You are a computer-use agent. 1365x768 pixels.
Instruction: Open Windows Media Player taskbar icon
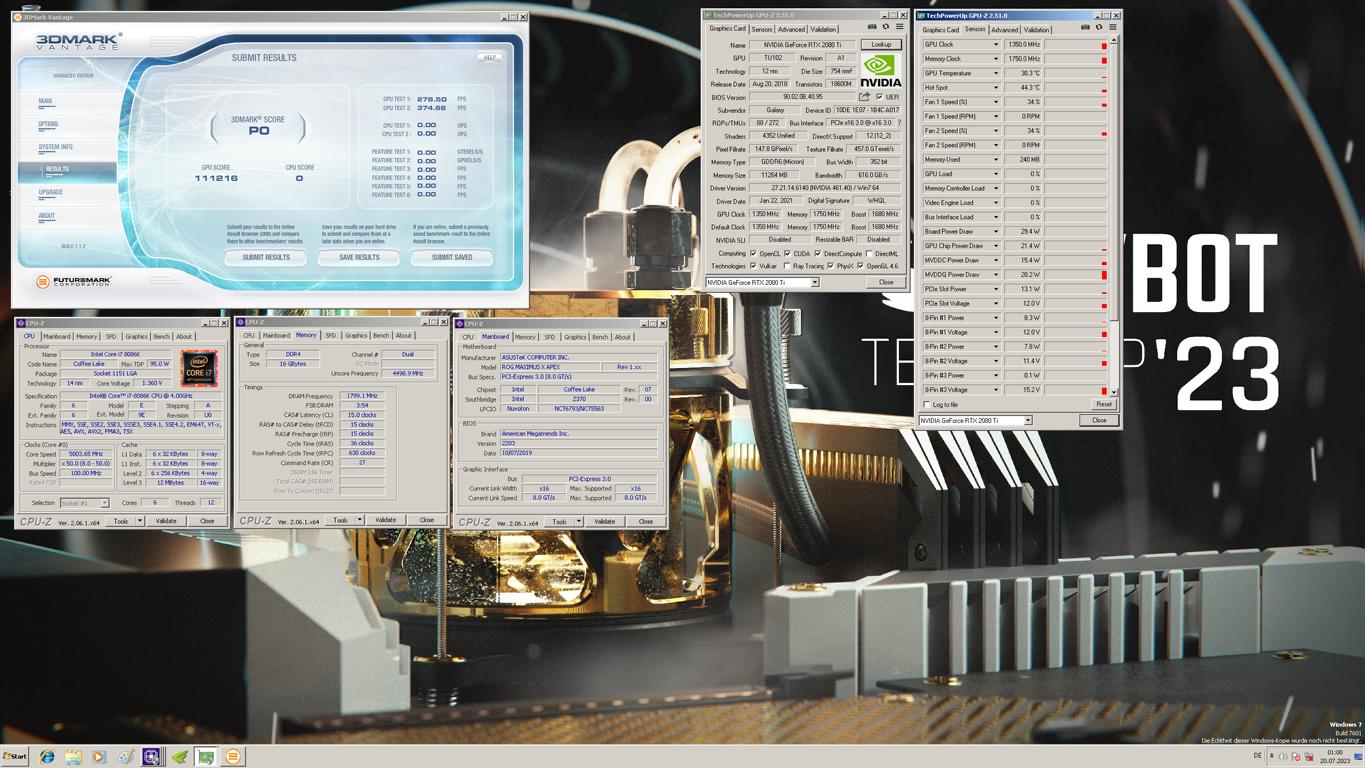[x=99, y=757]
